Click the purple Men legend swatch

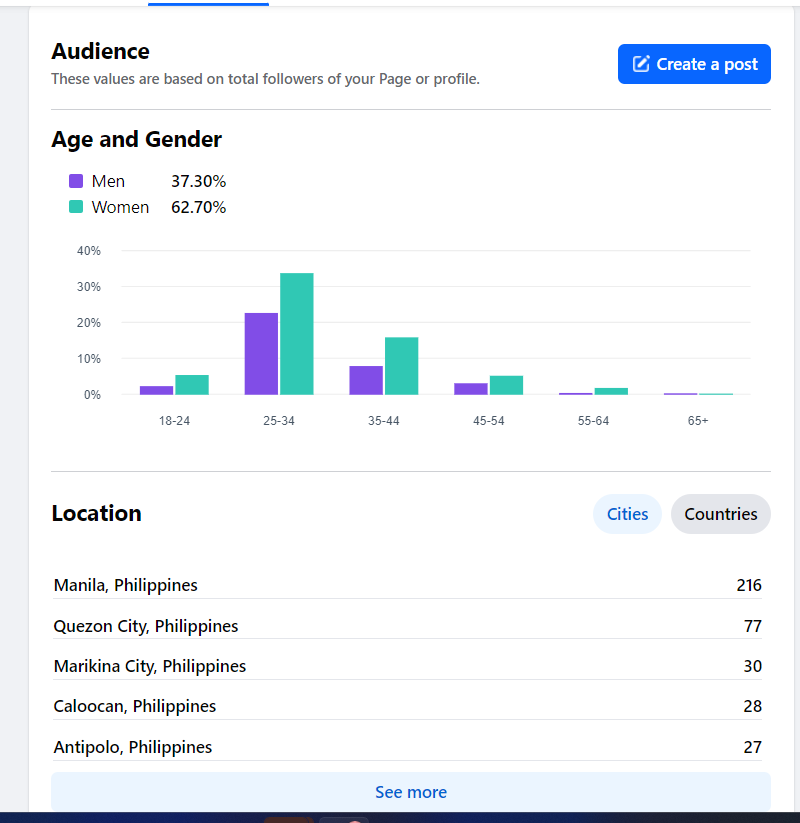[76, 181]
